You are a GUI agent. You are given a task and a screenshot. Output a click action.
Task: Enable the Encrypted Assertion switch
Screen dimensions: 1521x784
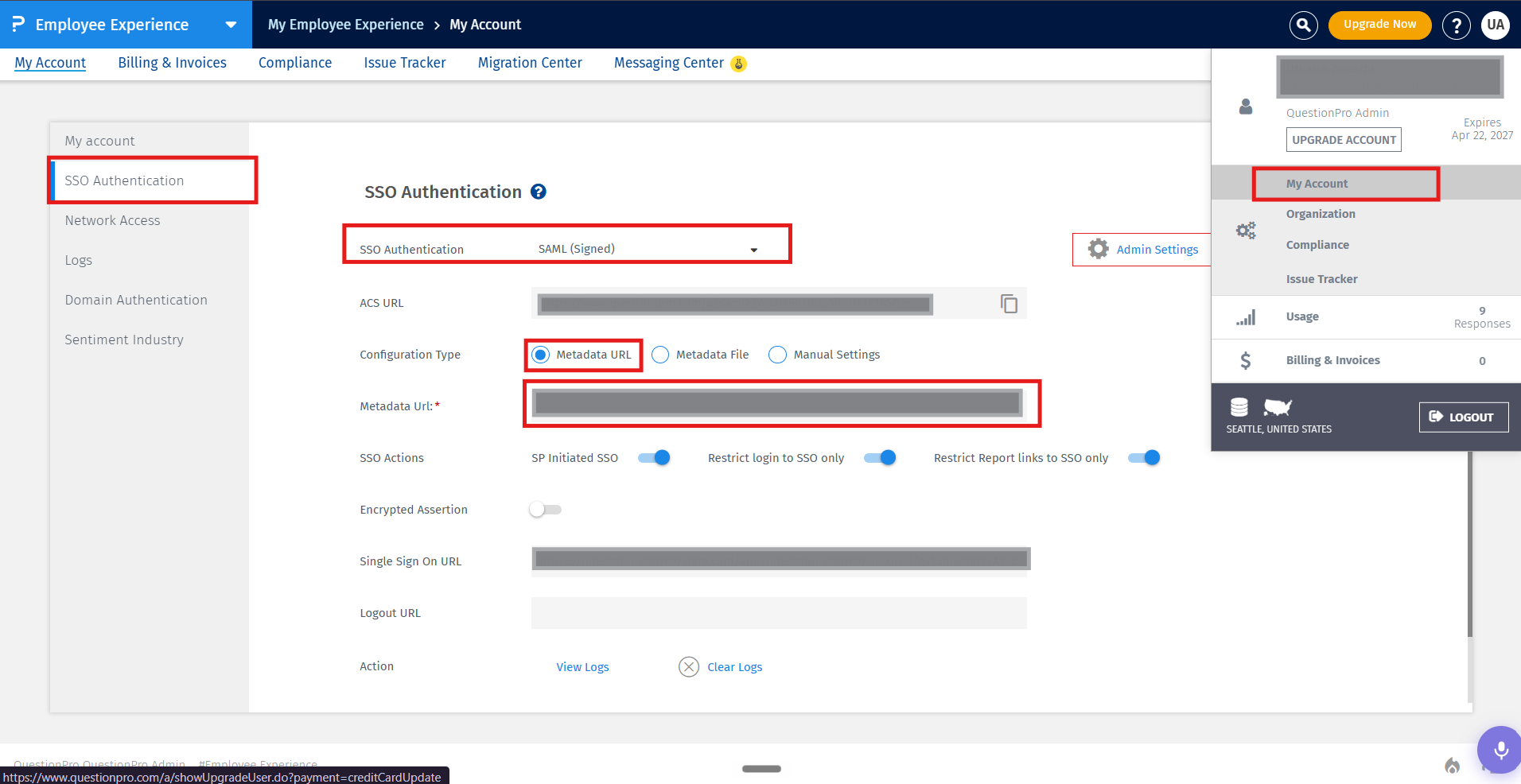pos(546,509)
